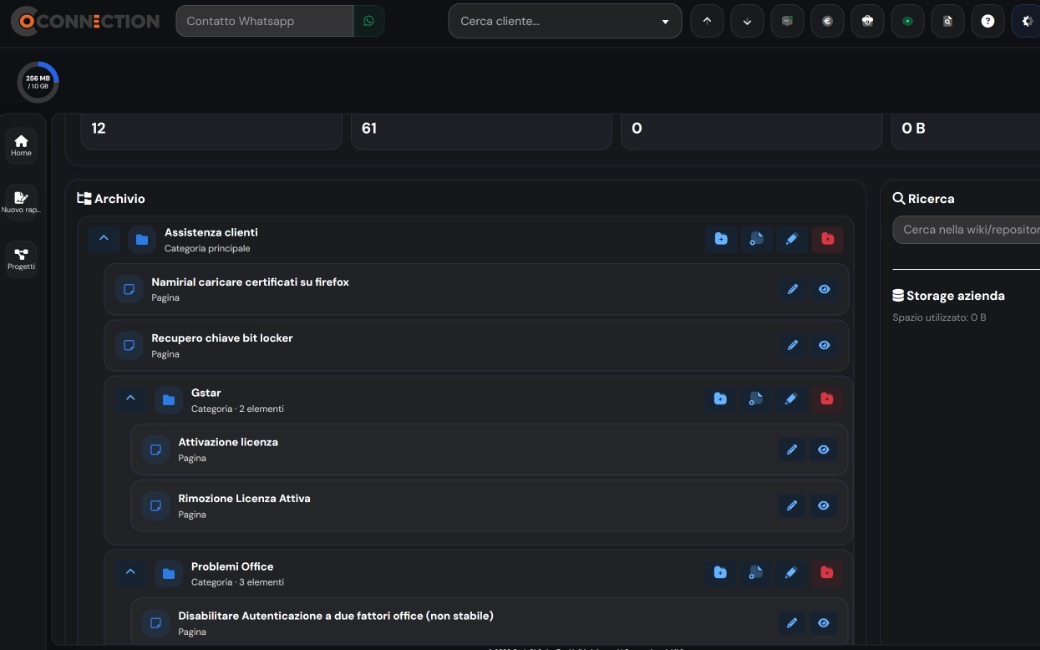The image size is (1040, 650).
Task: Add subfolder to Assistenza clienti
Action: pos(721,239)
